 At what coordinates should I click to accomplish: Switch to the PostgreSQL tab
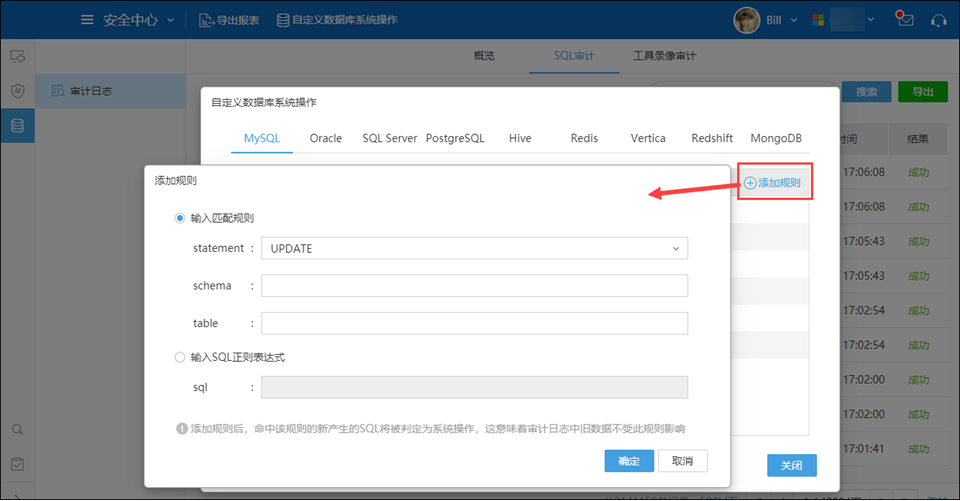coord(455,138)
